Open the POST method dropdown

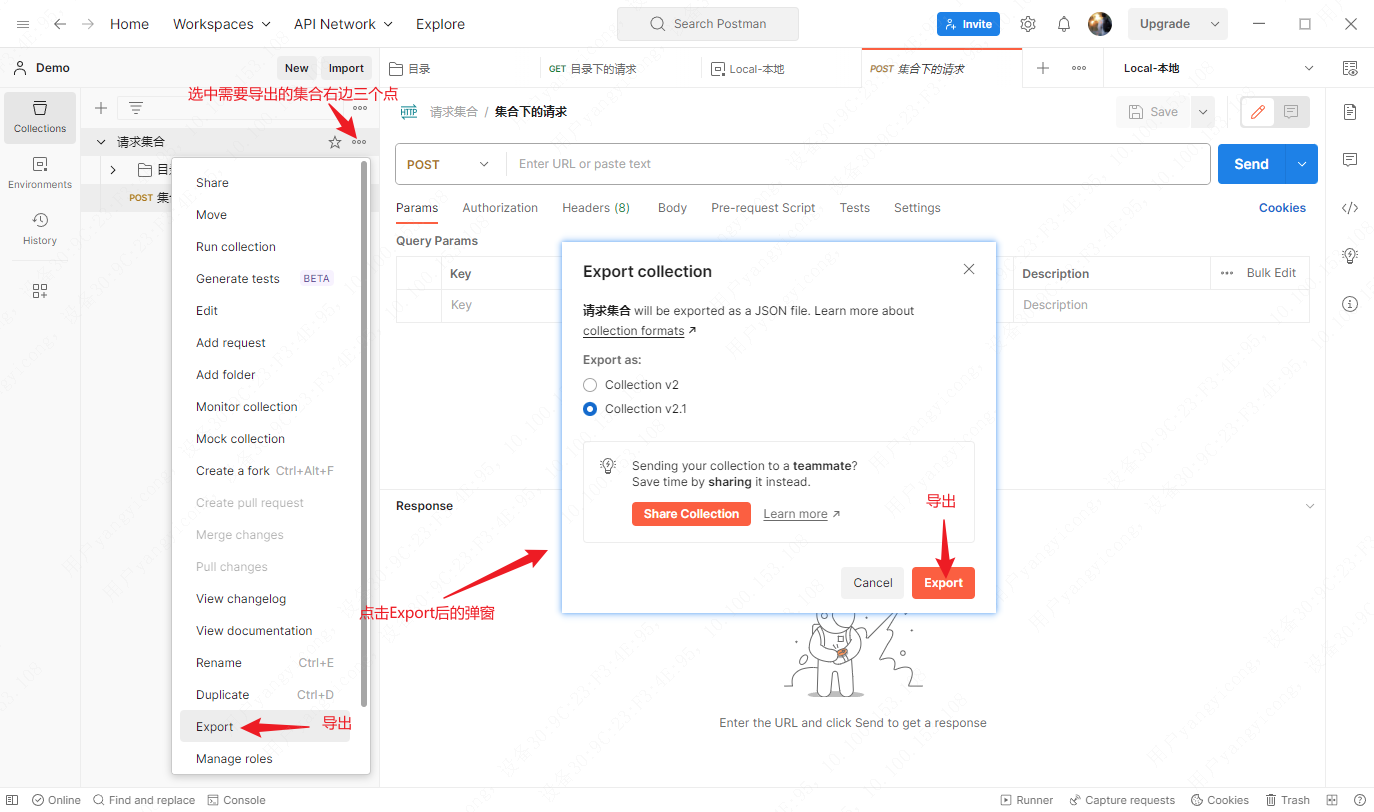coord(449,164)
